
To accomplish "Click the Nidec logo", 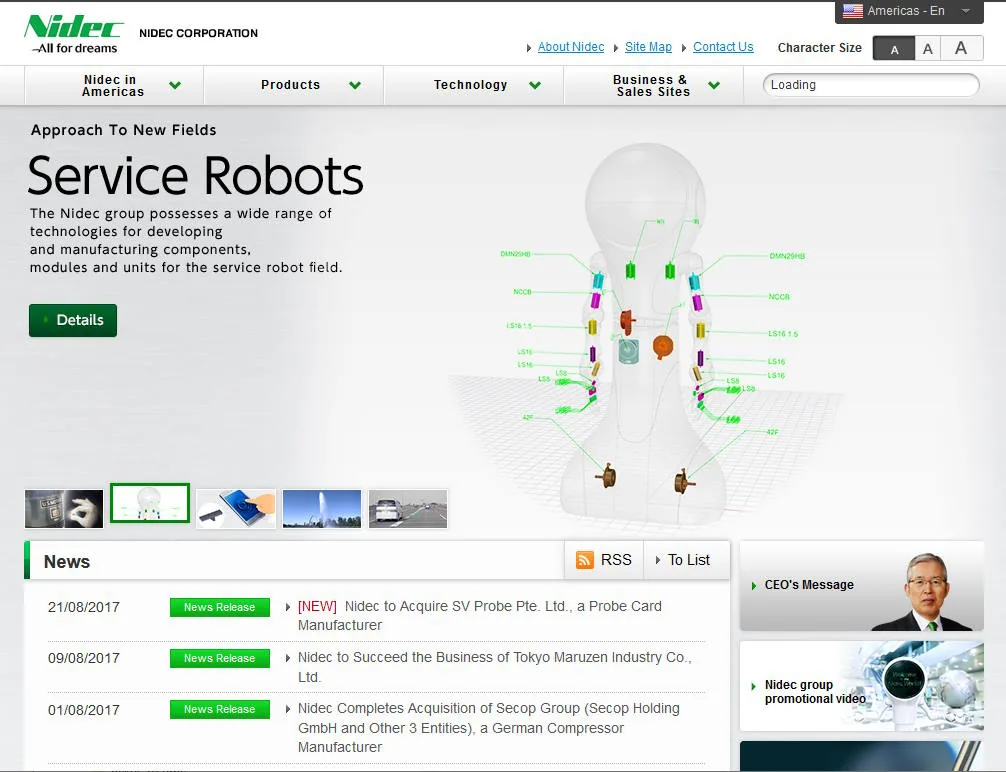I will 73,34.
